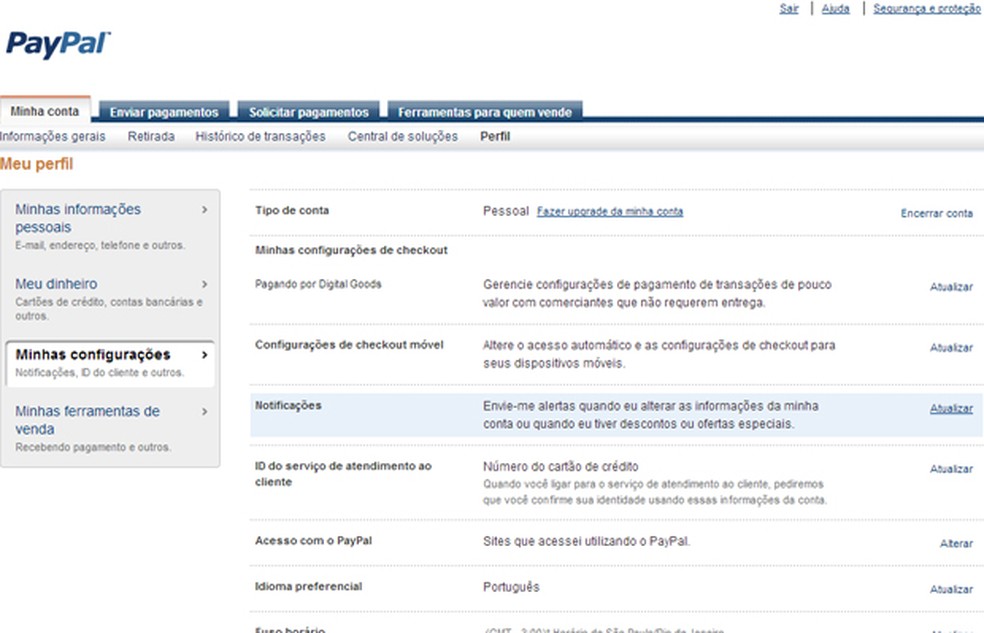Go to Central de soluções

(402, 136)
